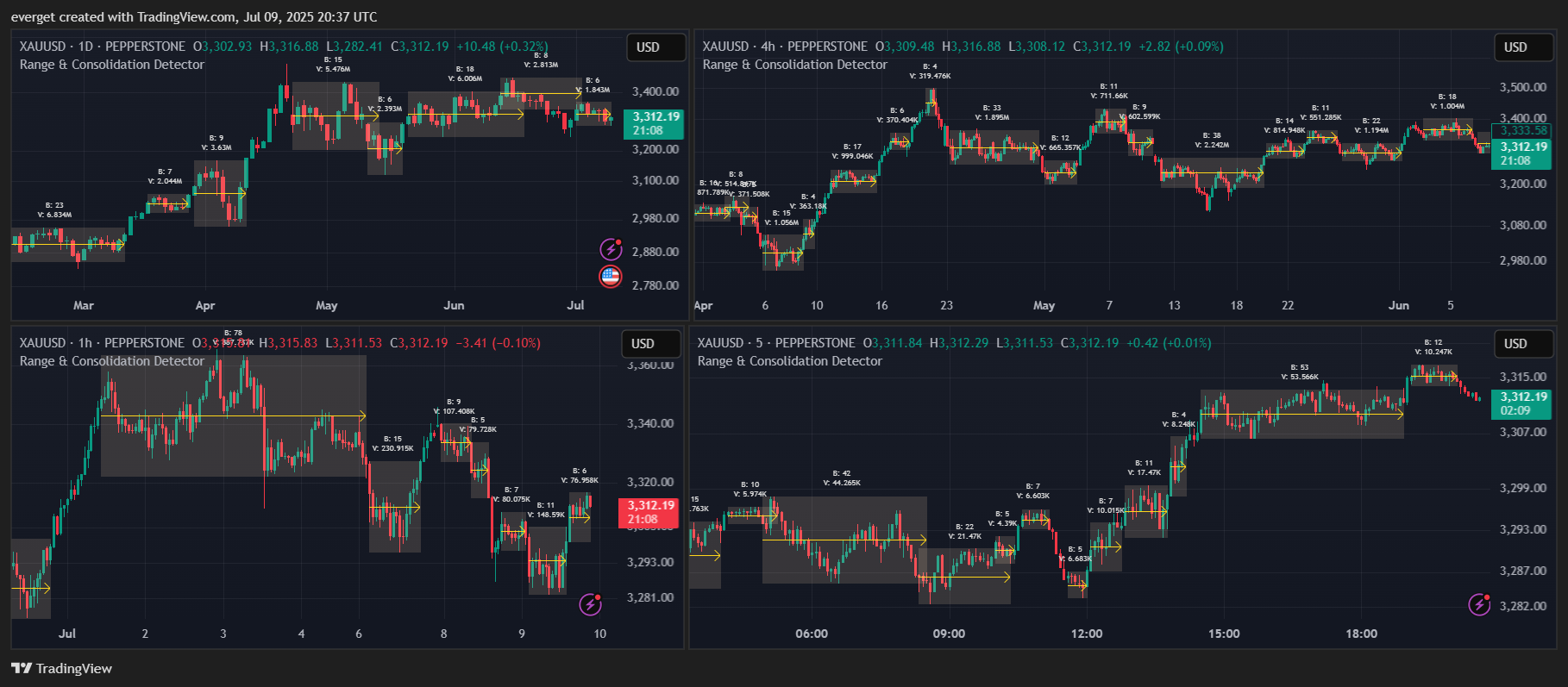Click the 'B: 4 V: 319.476K' range label on 4h chart
Viewport: 1568px width, 687px height.
930,72
